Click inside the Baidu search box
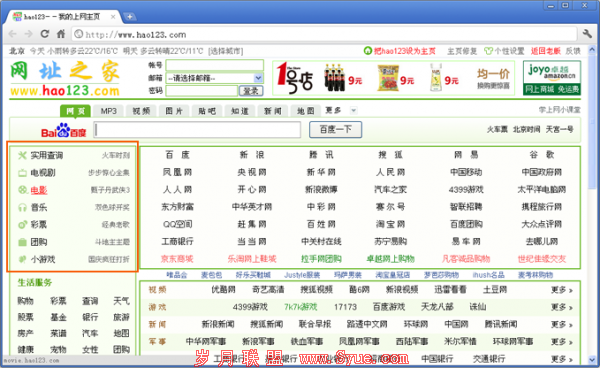Viewport: 600px width, 368px height. (x=197, y=130)
